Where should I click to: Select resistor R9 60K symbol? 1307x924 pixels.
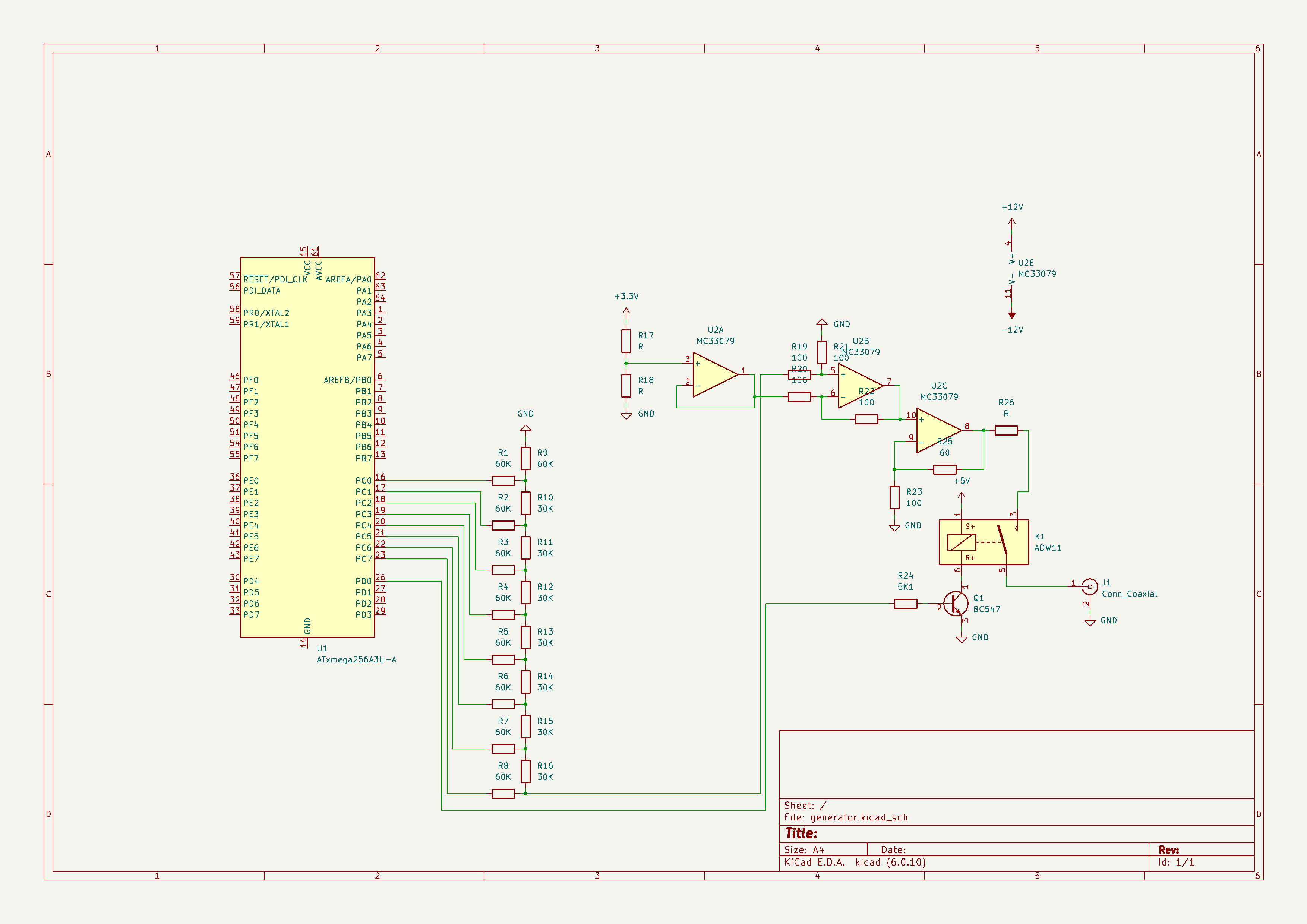click(525, 459)
